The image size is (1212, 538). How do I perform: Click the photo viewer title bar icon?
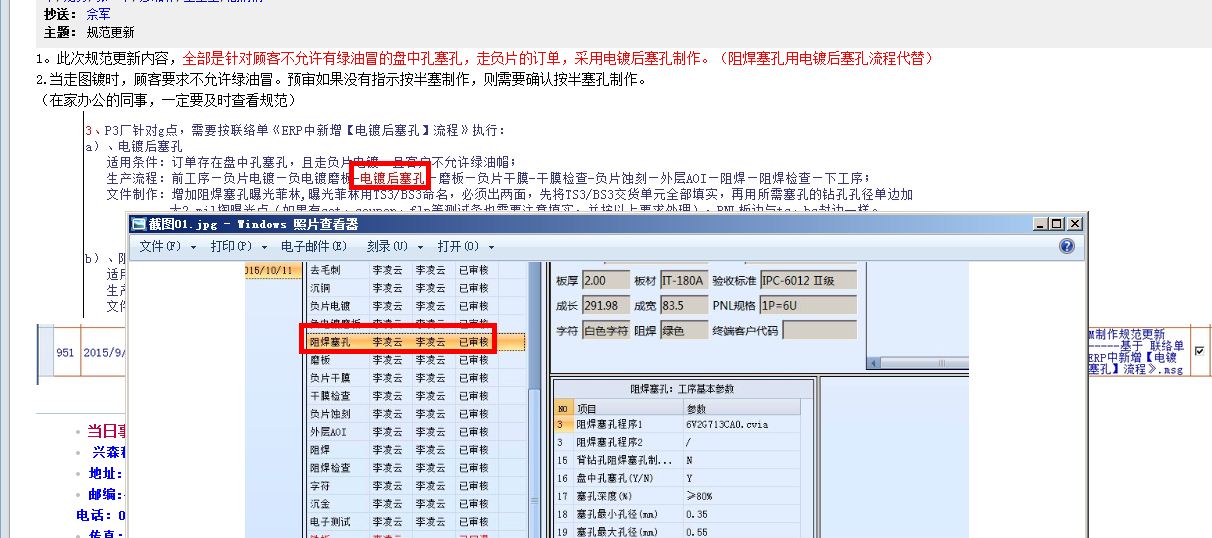coord(139,223)
